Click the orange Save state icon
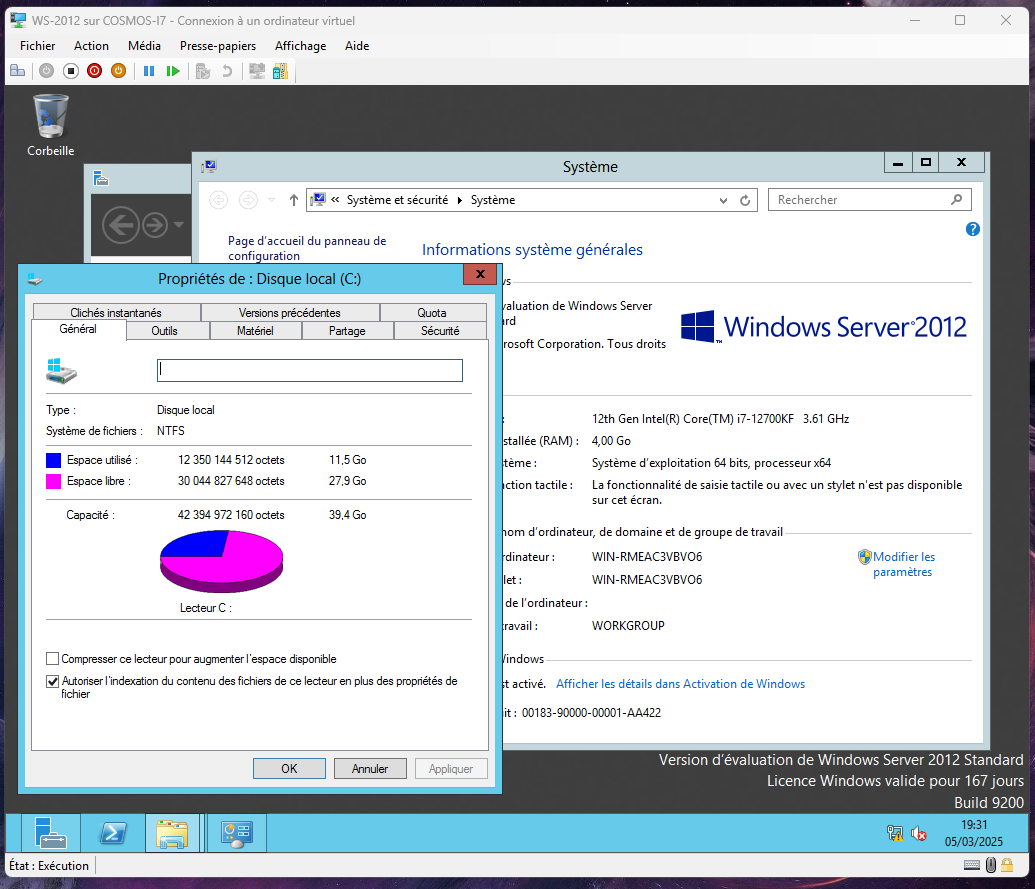The image size is (1035, 889). tap(117, 71)
